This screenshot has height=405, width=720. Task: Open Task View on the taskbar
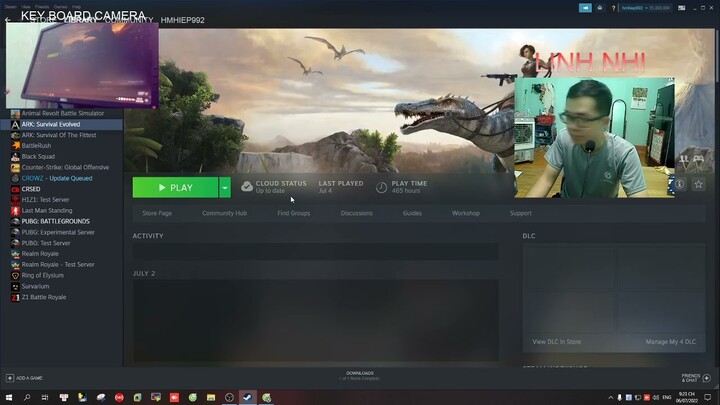(x=45, y=397)
